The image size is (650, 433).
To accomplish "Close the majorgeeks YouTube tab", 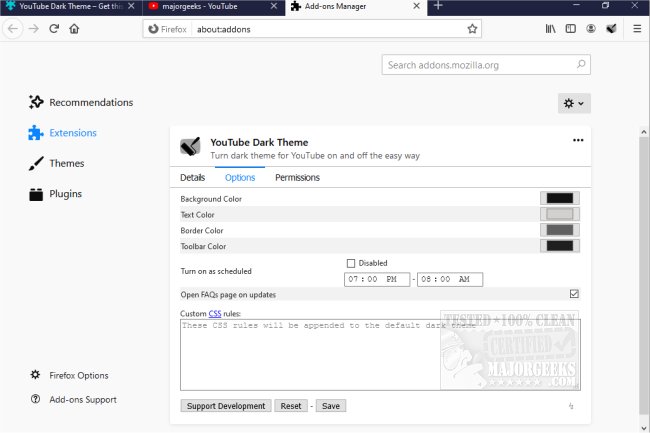I will tap(274, 6).
